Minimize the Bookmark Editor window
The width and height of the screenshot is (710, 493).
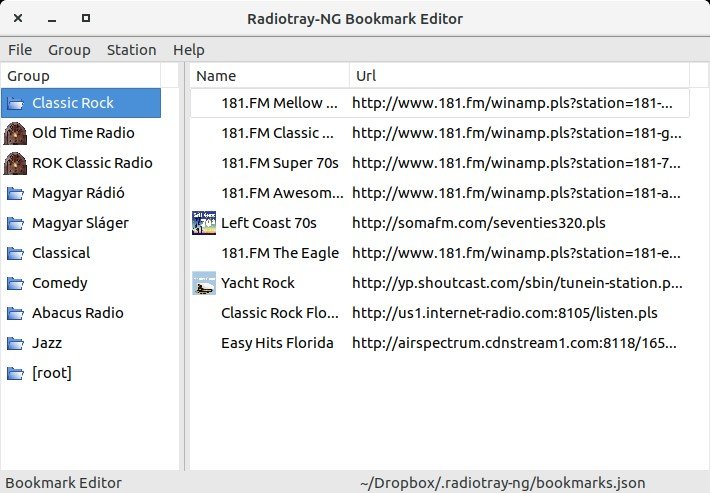[x=52, y=19]
